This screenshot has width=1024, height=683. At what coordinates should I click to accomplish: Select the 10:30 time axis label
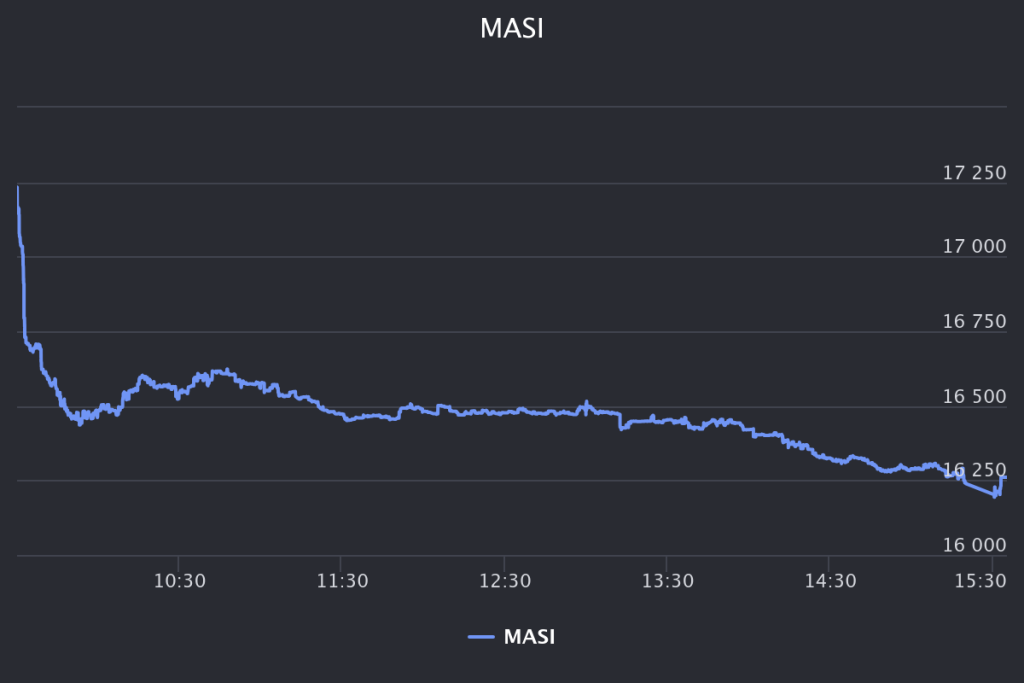[x=178, y=581]
